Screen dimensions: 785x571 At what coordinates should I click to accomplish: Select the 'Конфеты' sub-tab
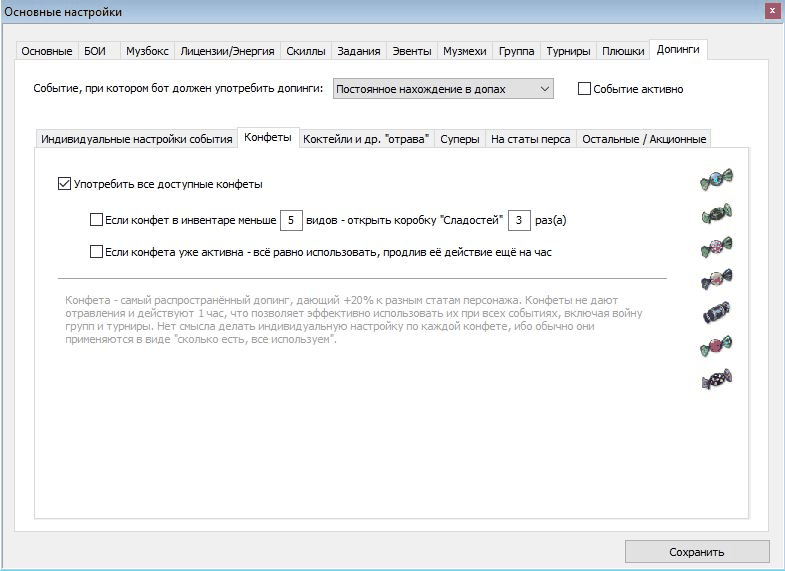point(268,138)
